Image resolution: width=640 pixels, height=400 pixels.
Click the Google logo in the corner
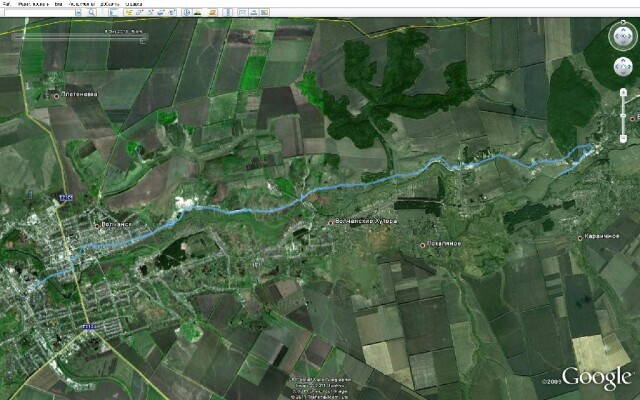(x=597, y=378)
